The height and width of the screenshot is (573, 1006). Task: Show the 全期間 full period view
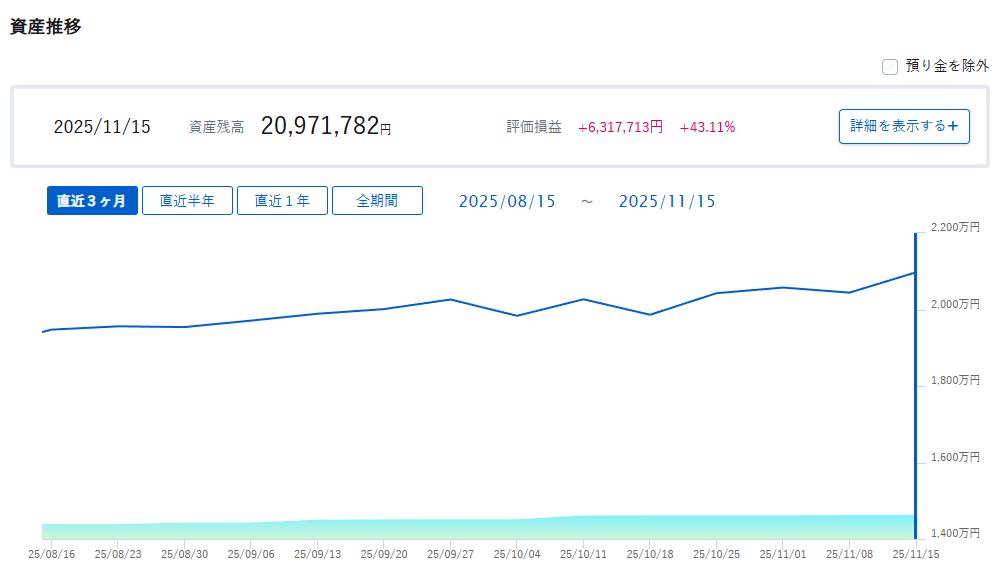[x=377, y=201]
